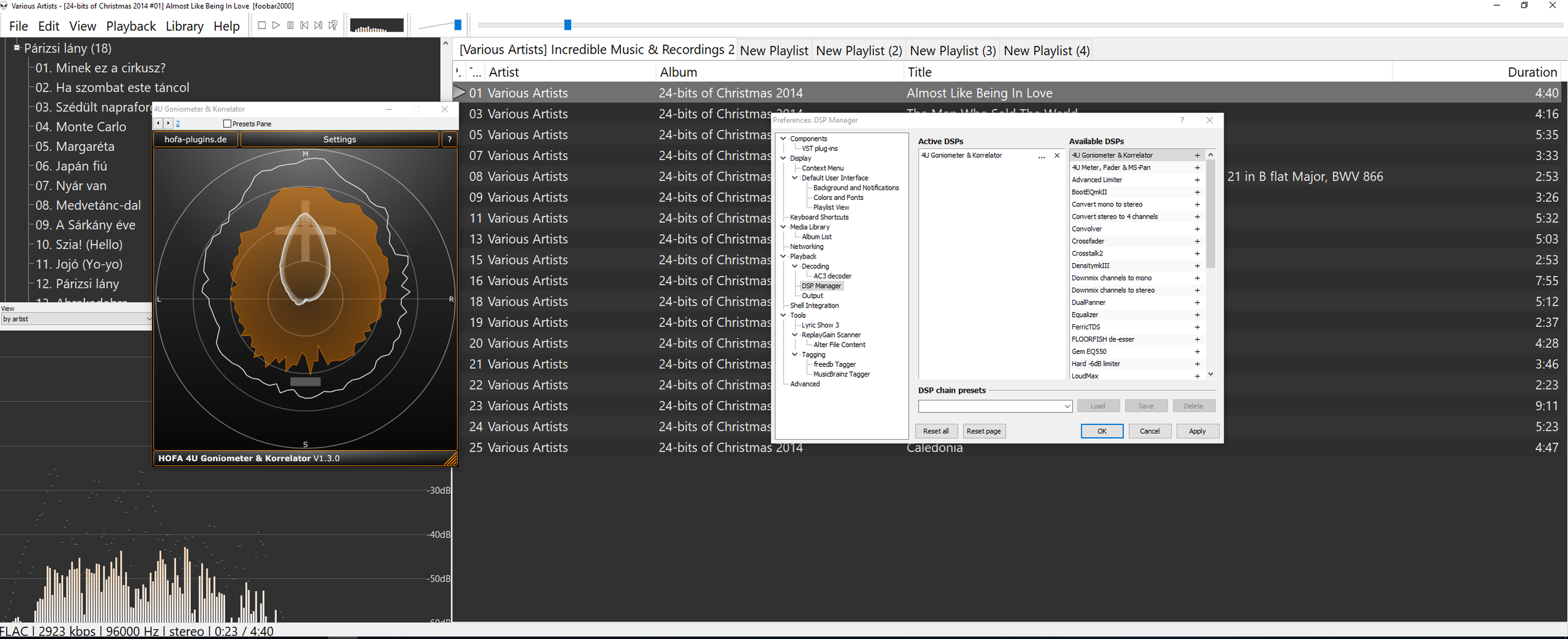Viewport: 1568px width, 639px height.
Task: Select track '04. Monte Carlo' in album list
Action: tap(81, 127)
